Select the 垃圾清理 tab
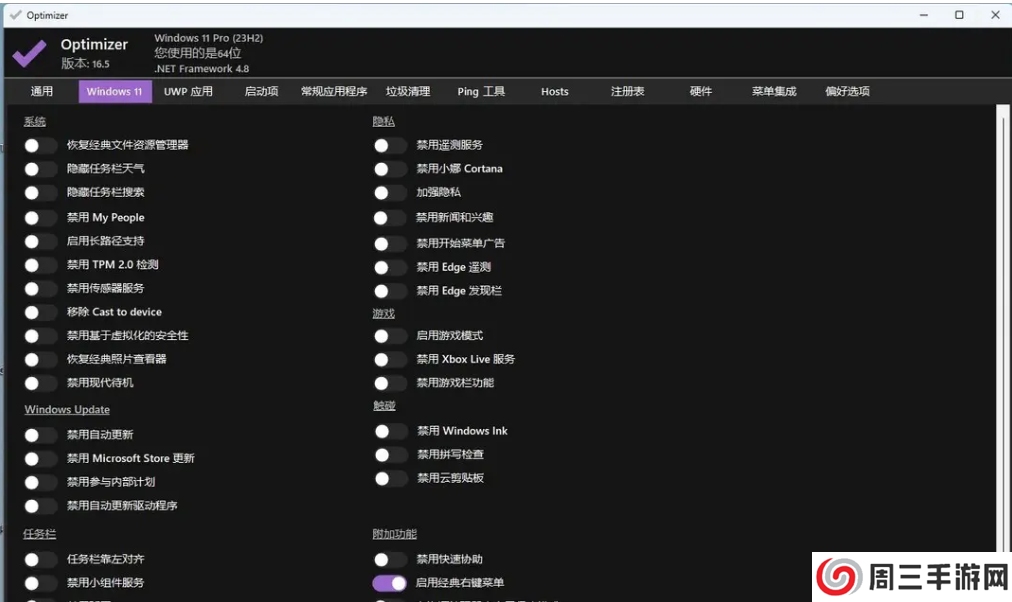This screenshot has height=602, width=1012. tap(408, 91)
